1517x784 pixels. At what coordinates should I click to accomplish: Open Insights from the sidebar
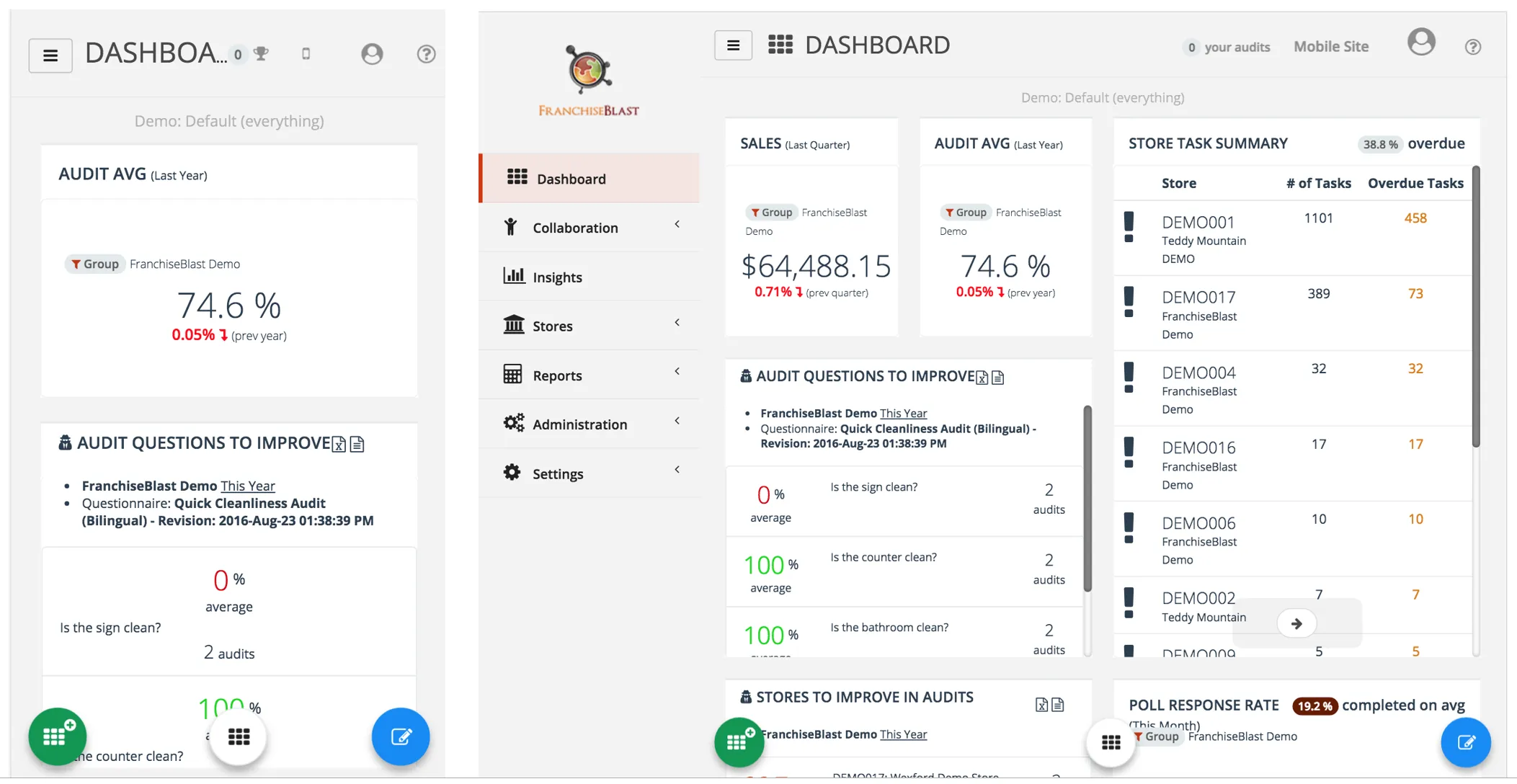click(x=557, y=277)
